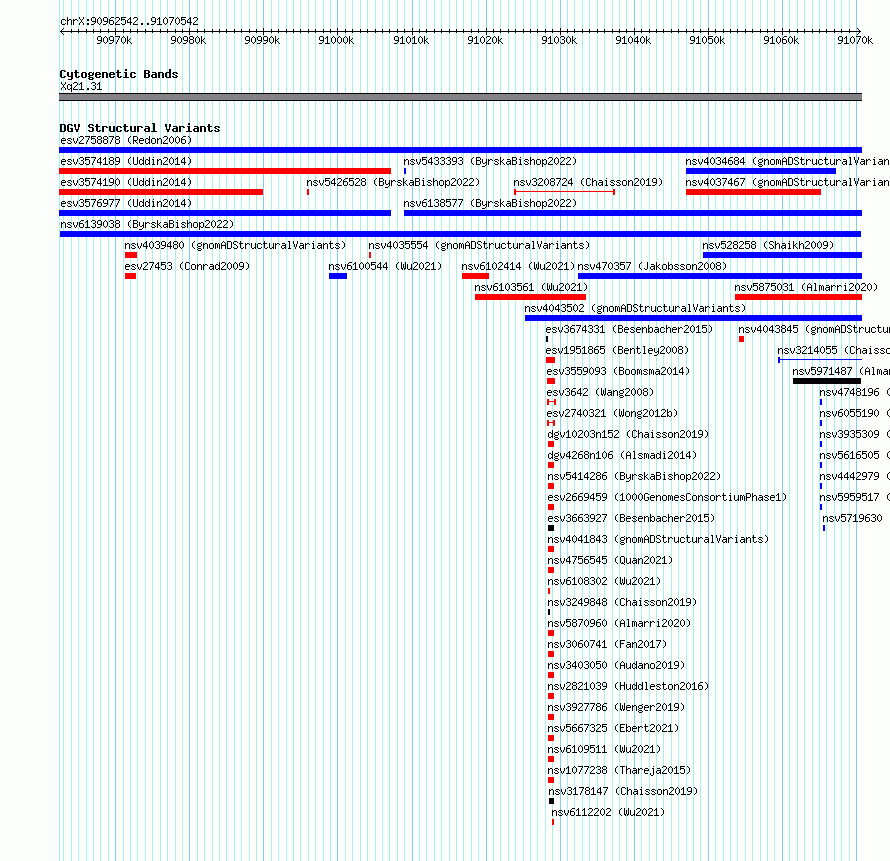This screenshot has height=861, width=890.
Task: Click the esv2758878 (Redon2006) variant label
Action: click(x=126, y=140)
